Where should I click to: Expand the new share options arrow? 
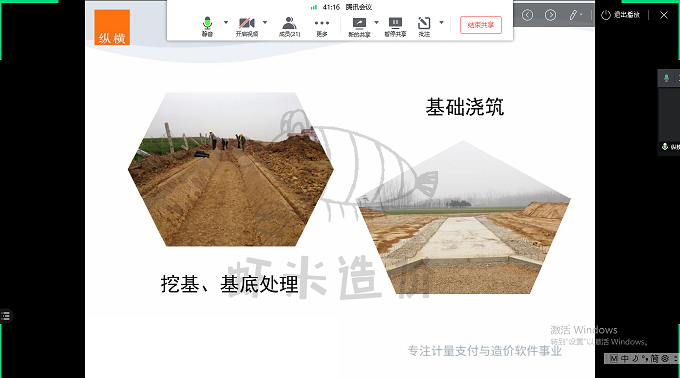(376, 22)
